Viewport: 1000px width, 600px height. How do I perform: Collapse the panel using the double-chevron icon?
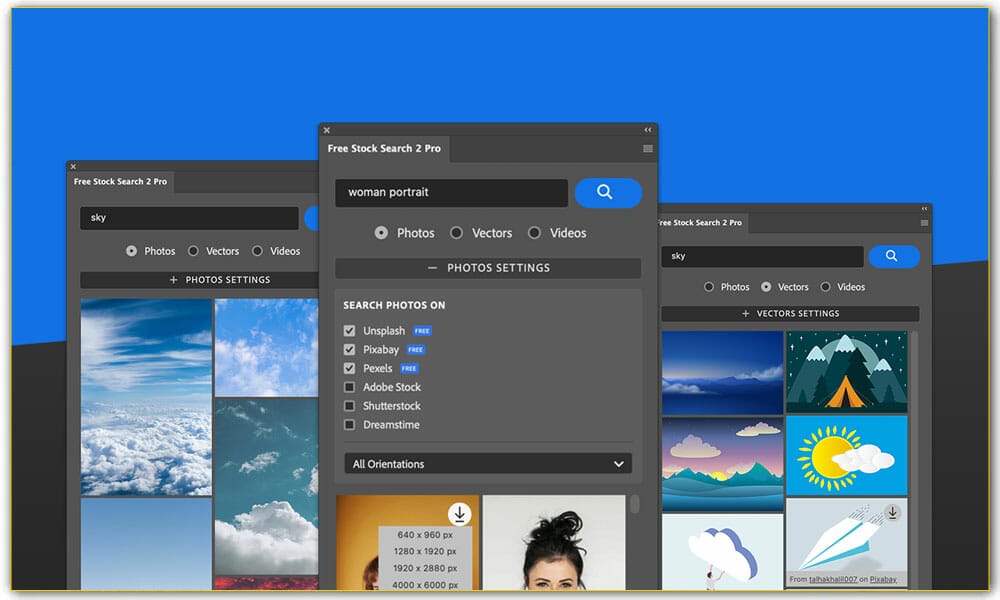647,129
